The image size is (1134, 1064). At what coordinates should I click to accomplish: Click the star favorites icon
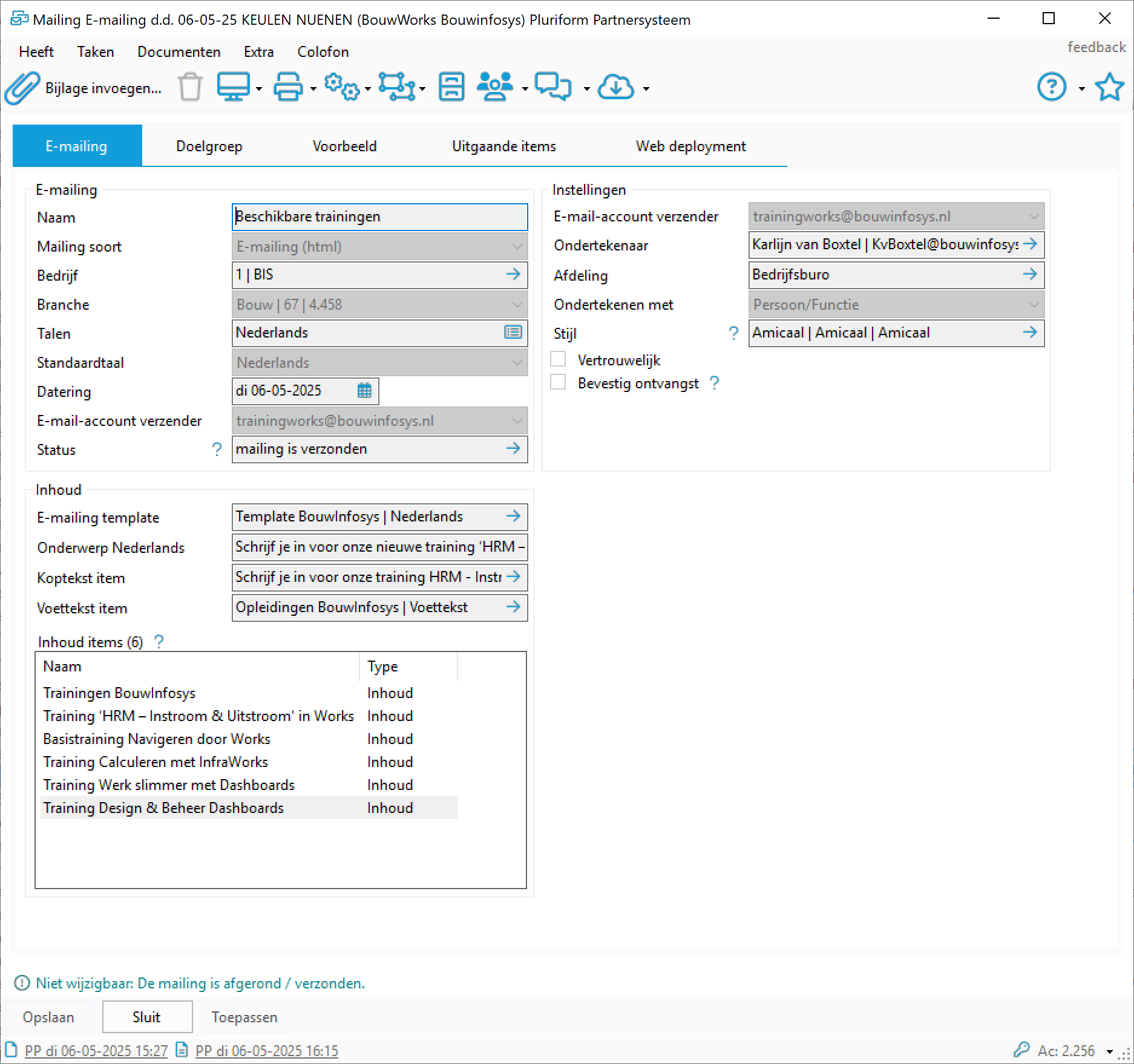tap(1109, 88)
